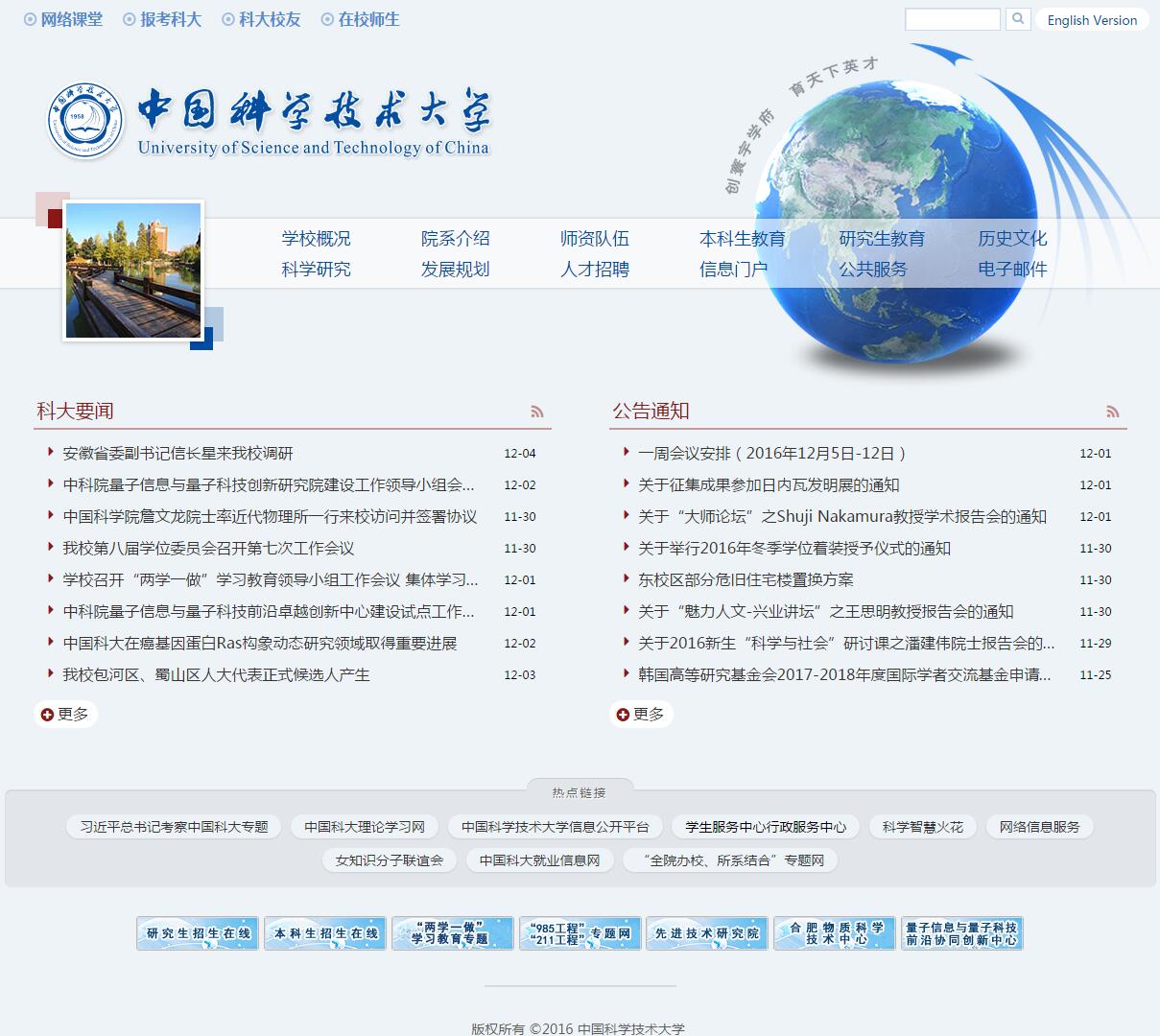1160x1036 pixels.
Task: Open news 中国科大在癌基因蛋白Ras构象动态研究
Action: (260, 643)
